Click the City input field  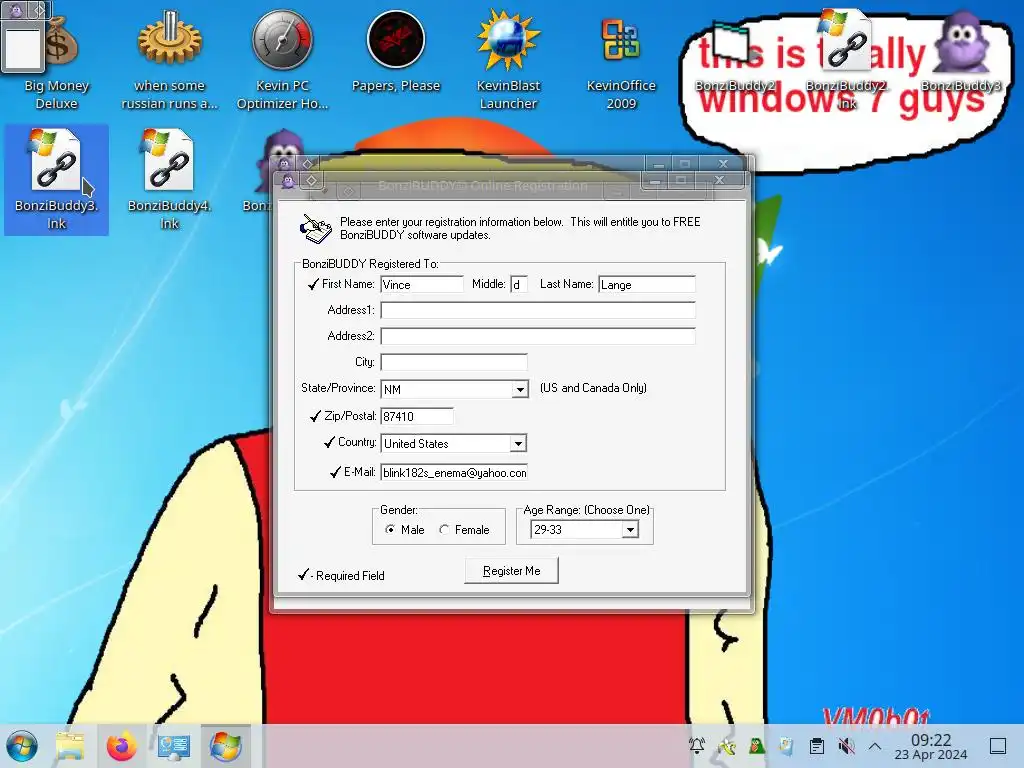pyautogui.click(x=454, y=362)
